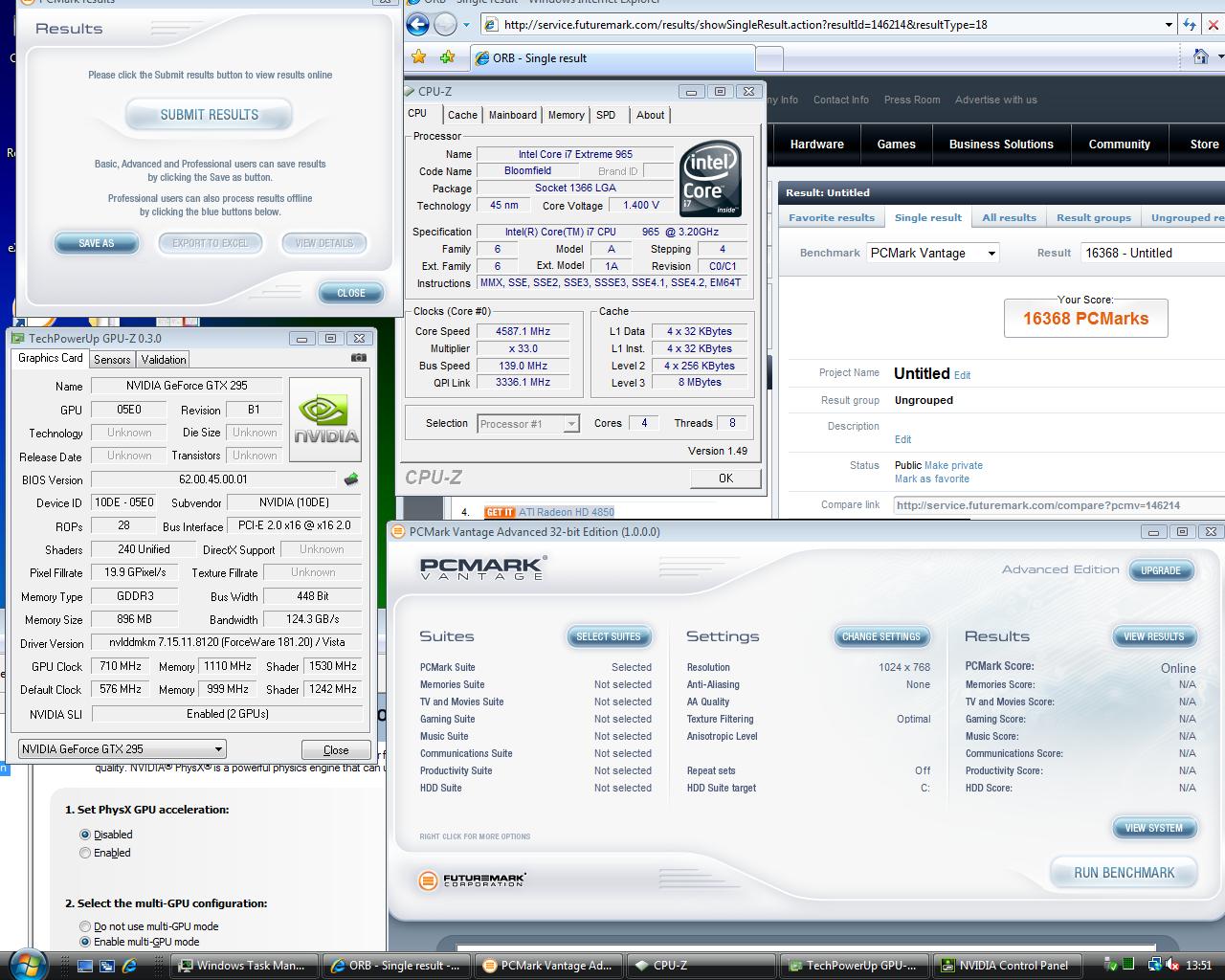Click the IE stop loading icon
The width and height of the screenshot is (1225, 980).
click(x=1214, y=25)
